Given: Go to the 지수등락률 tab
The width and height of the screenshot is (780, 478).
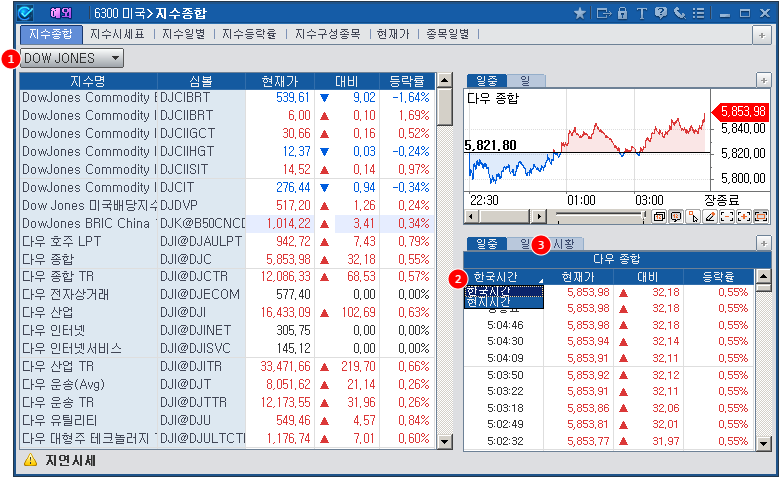Looking at the screenshot, I should [x=249, y=34].
